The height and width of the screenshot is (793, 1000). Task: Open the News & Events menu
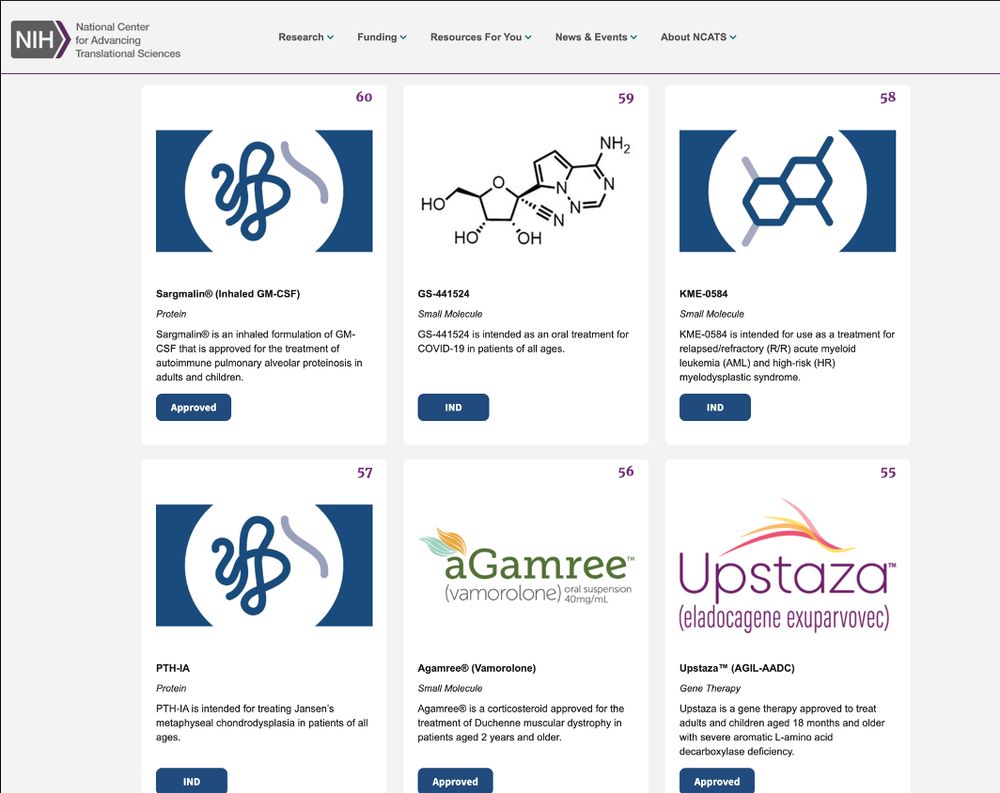596,37
